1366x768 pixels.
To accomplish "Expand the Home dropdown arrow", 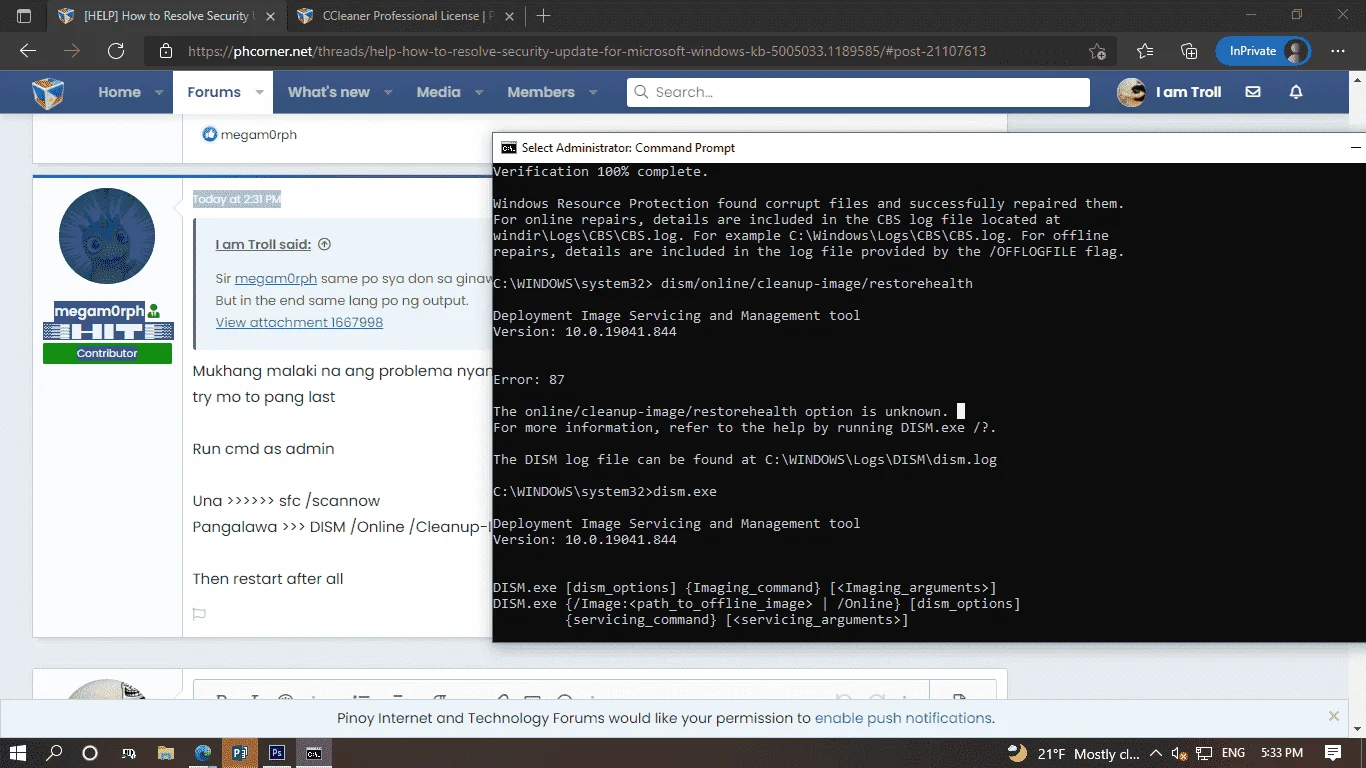I will (x=158, y=92).
